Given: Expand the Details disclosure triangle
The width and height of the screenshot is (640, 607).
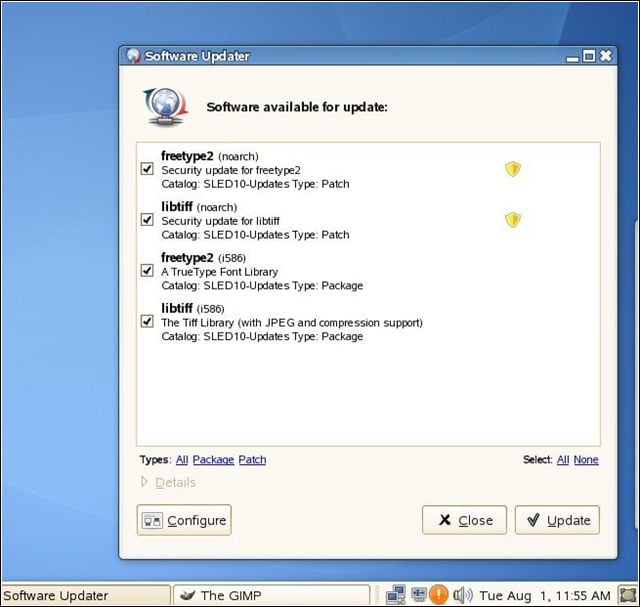Looking at the screenshot, I should click(144, 482).
